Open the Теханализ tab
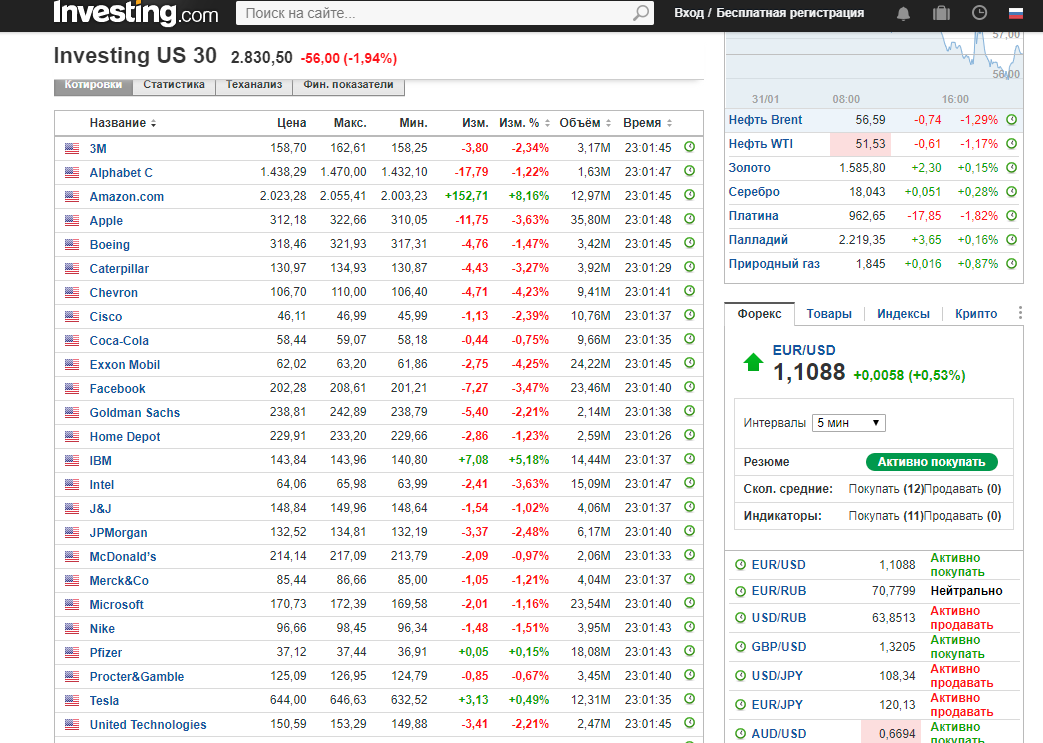1043x743 pixels. 254,85
